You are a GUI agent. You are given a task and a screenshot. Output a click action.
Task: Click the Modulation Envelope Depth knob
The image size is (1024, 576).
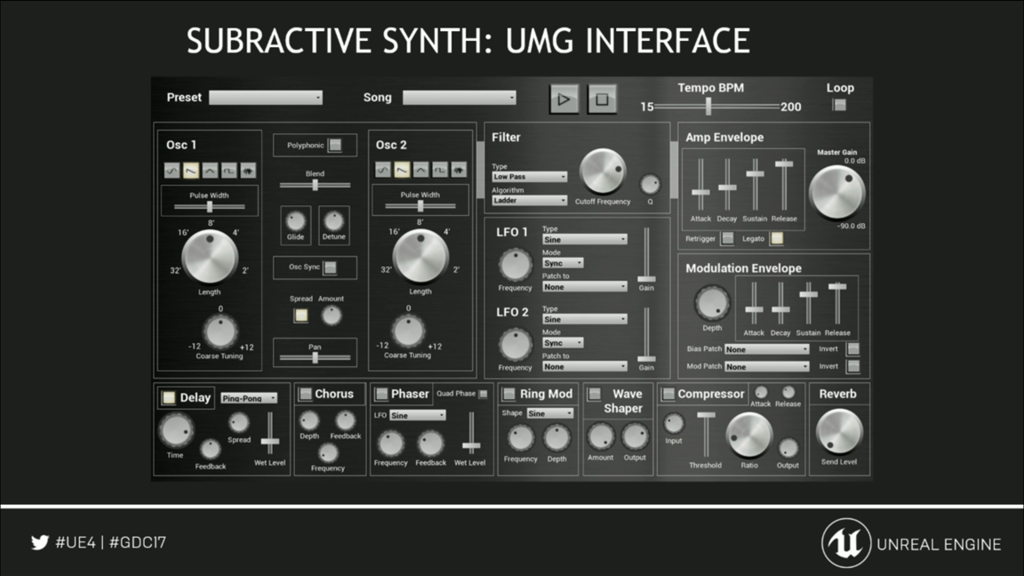712,304
